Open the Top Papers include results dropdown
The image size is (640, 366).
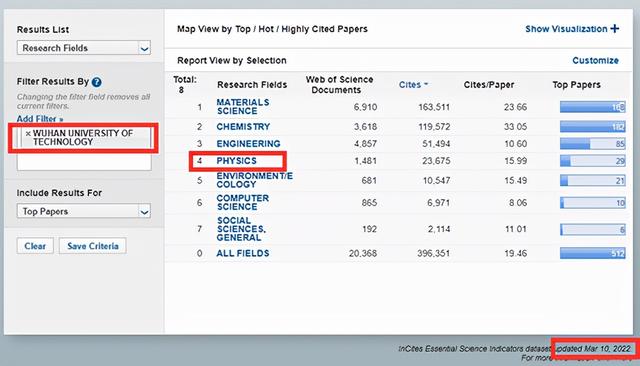[x=84, y=211]
